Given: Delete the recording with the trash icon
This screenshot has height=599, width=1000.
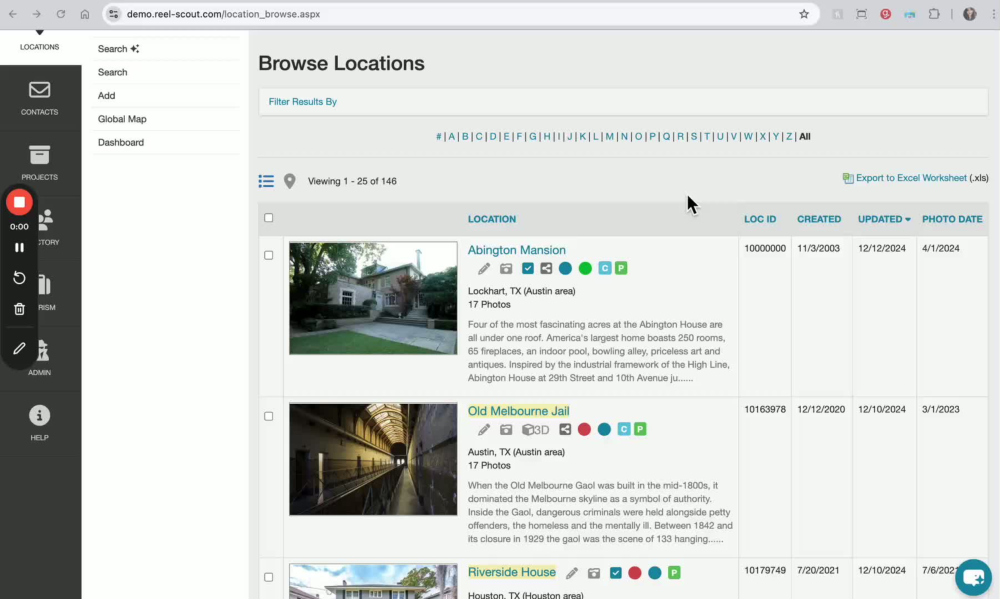Looking at the screenshot, I should (19, 309).
